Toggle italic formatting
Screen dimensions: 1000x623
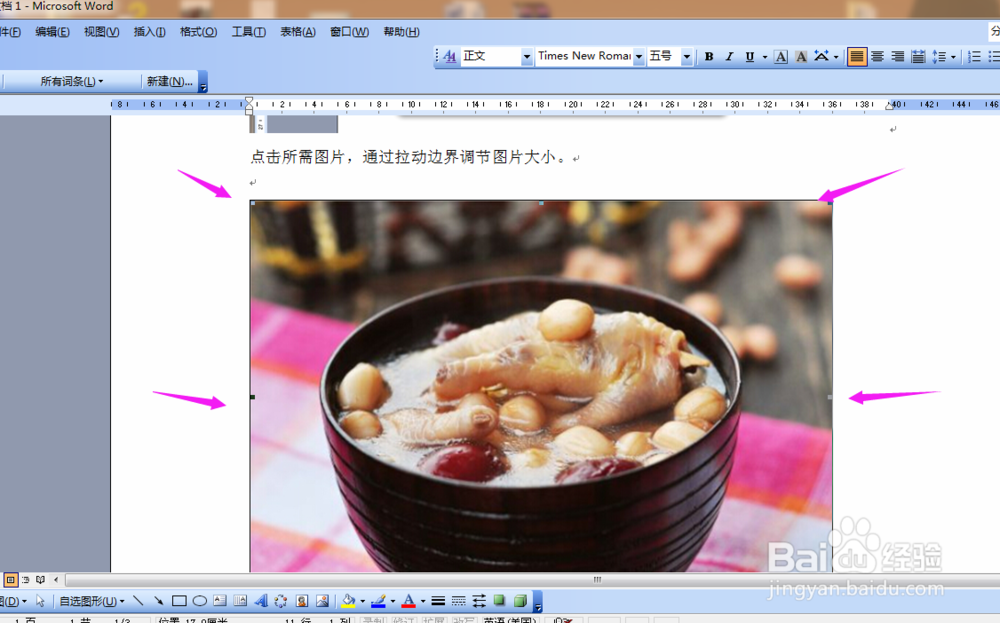point(728,56)
